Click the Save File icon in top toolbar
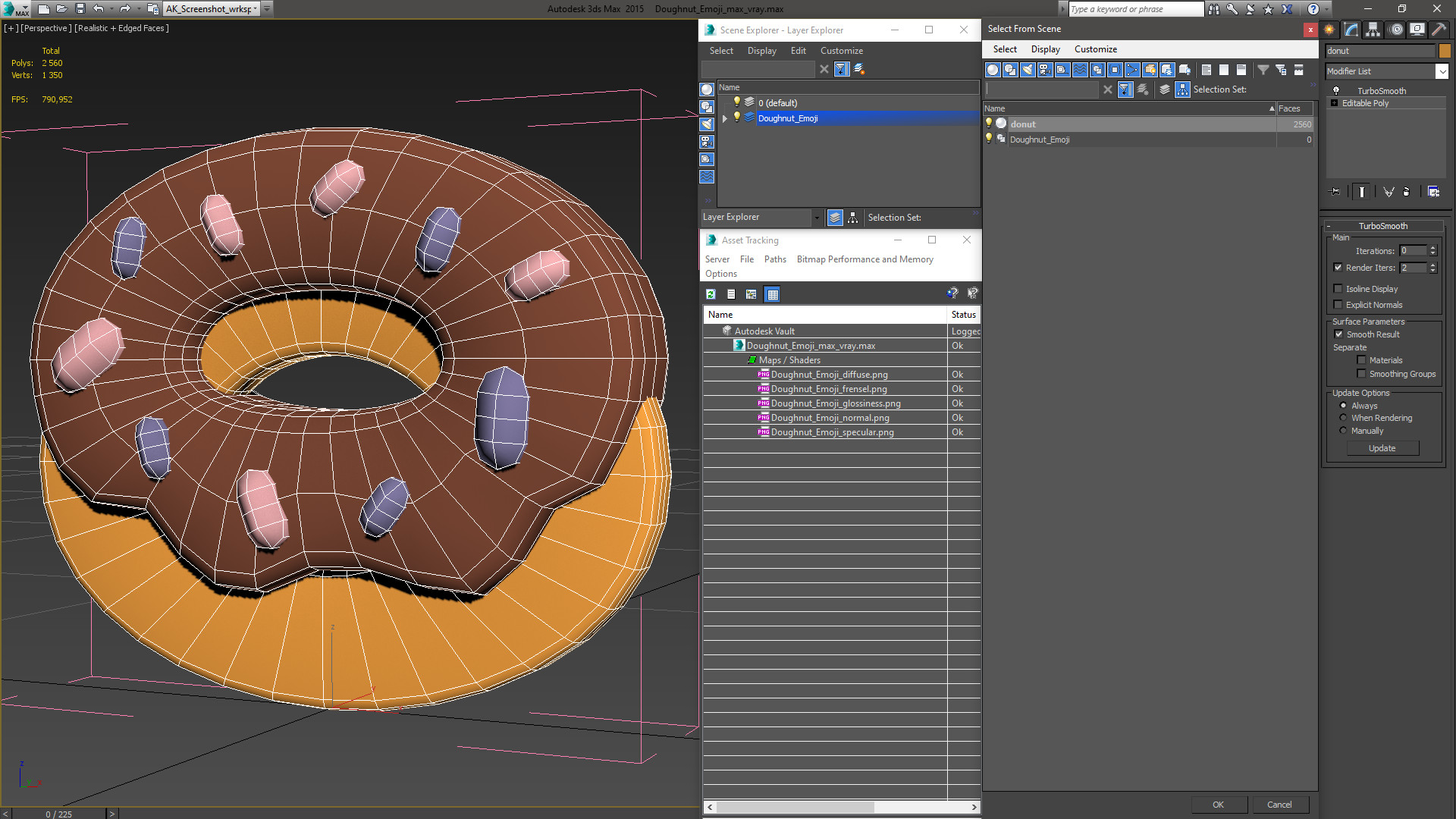 point(80,9)
